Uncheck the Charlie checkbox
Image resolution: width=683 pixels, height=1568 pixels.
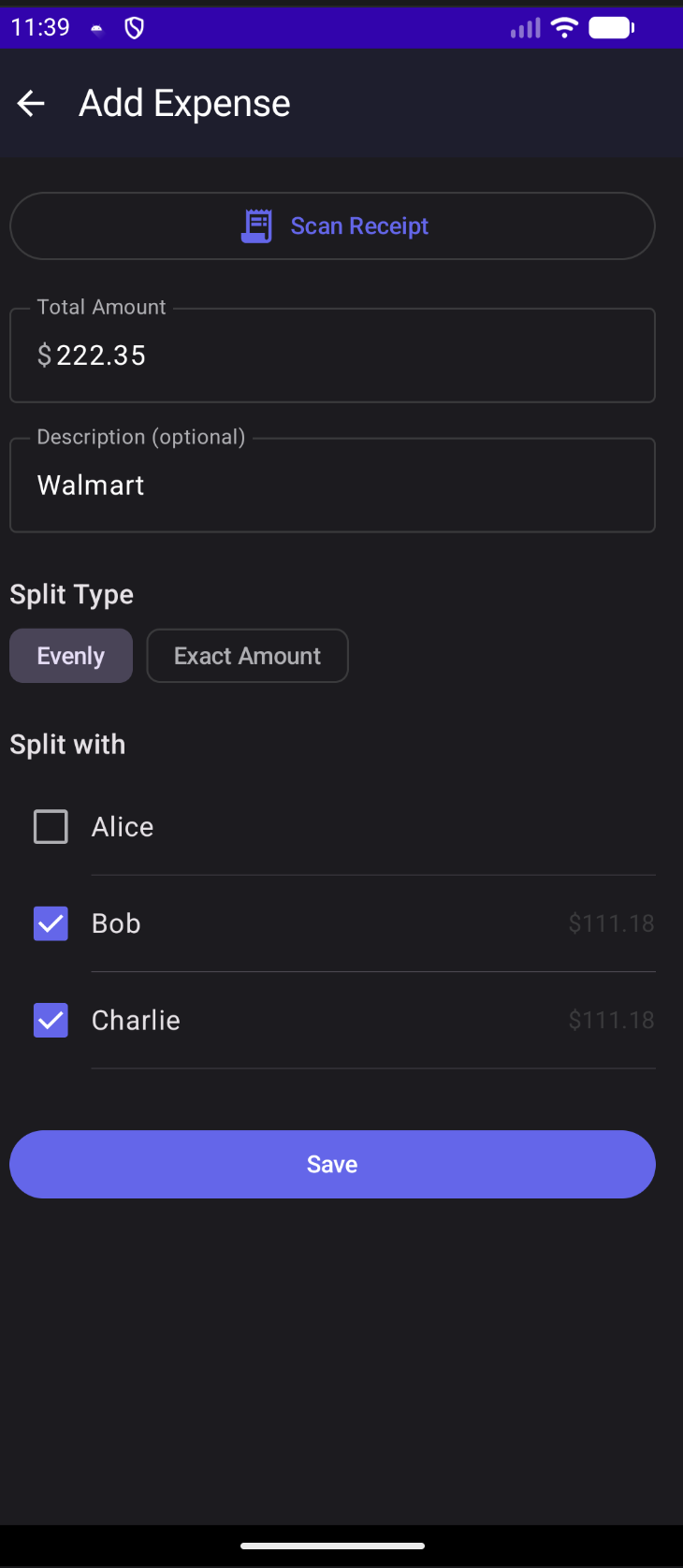51,1021
